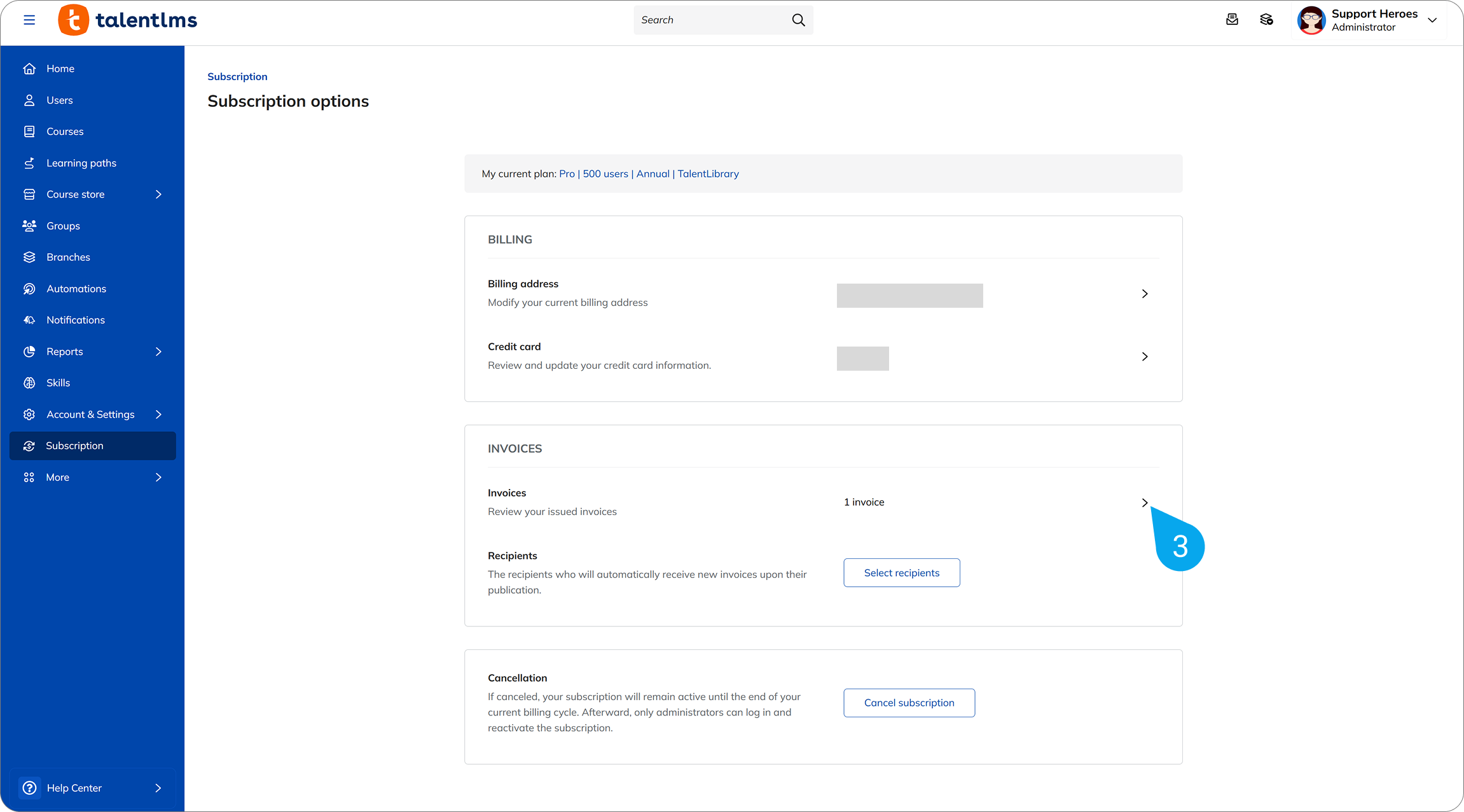Open the Billing address row chevron
Screen dimensions: 1464x812
[x=1144, y=294]
